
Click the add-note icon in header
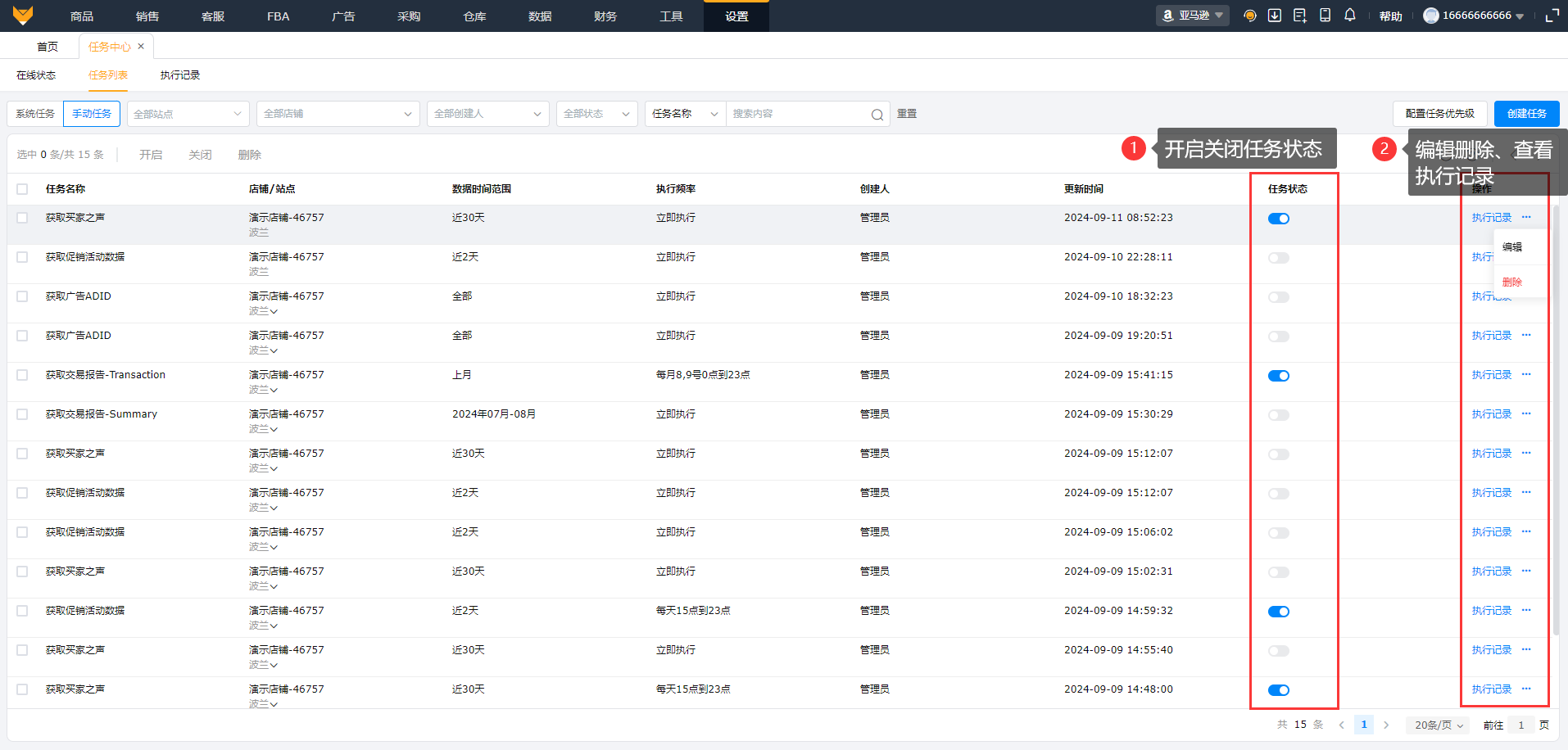click(x=1299, y=16)
